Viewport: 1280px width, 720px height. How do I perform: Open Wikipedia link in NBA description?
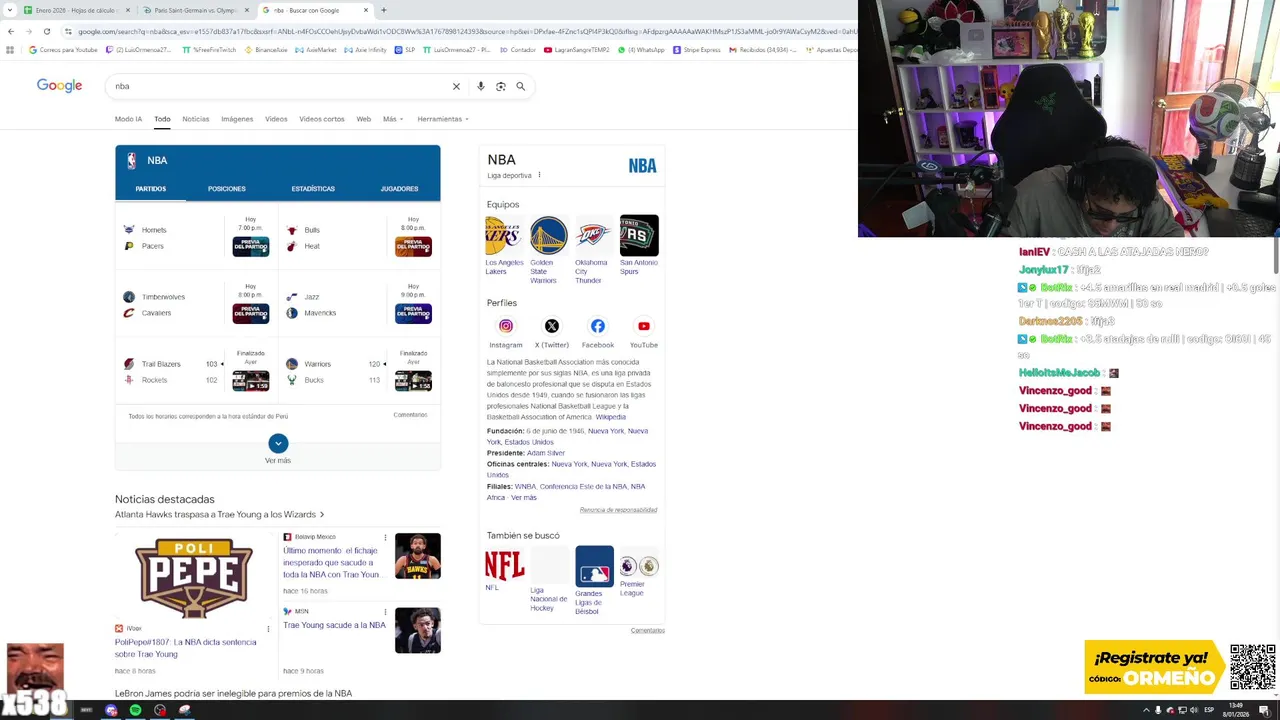click(611, 417)
